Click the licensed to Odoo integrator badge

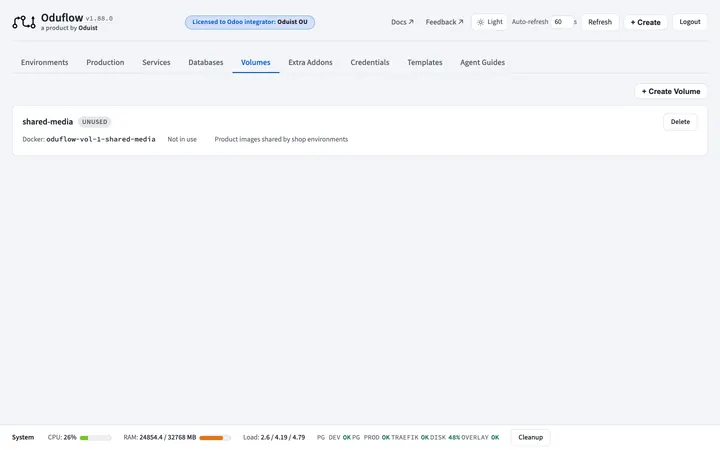(250, 22)
